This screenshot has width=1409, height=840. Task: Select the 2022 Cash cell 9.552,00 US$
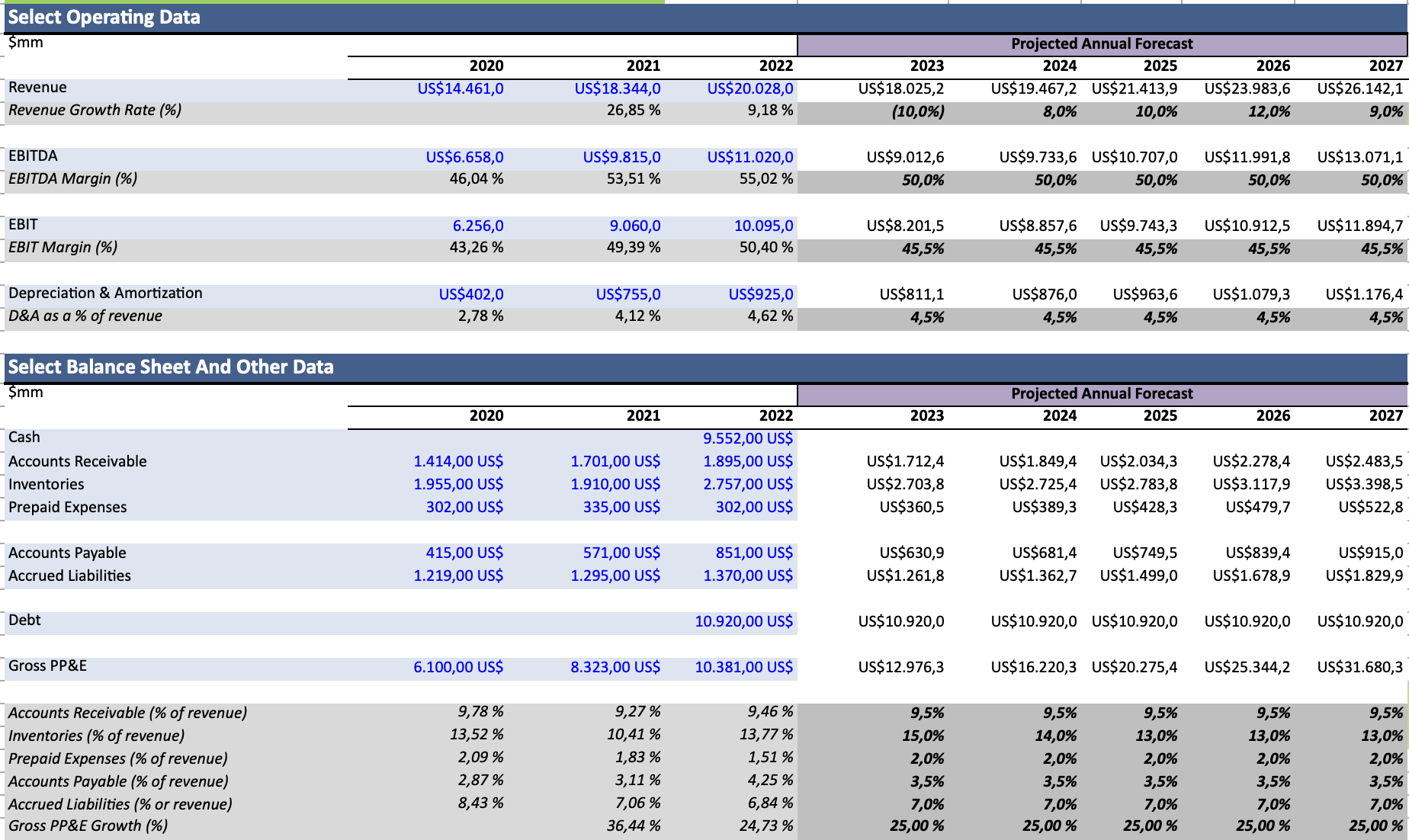pyautogui.click(x=747, y=438)
